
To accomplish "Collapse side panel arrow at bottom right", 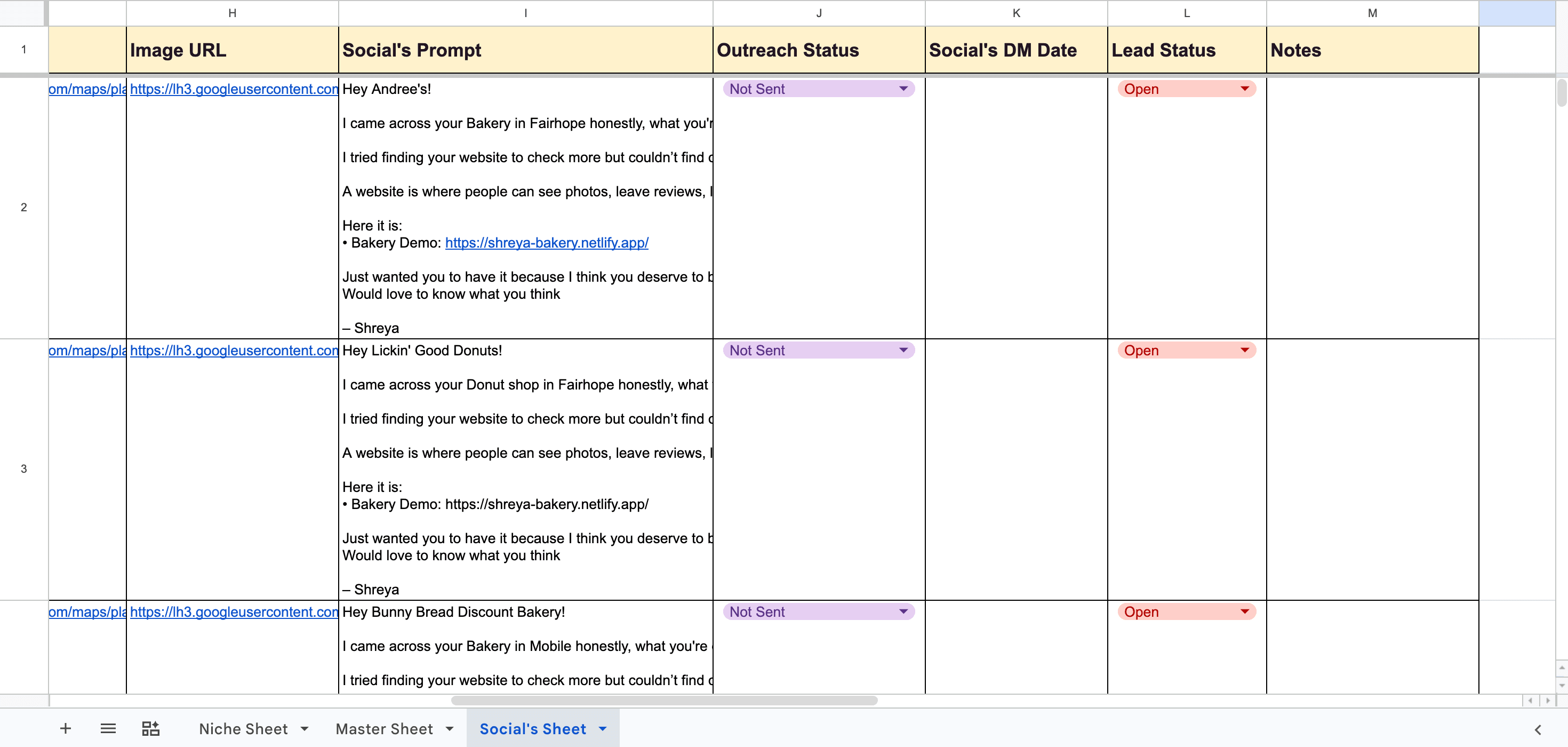I will 1538,729.
